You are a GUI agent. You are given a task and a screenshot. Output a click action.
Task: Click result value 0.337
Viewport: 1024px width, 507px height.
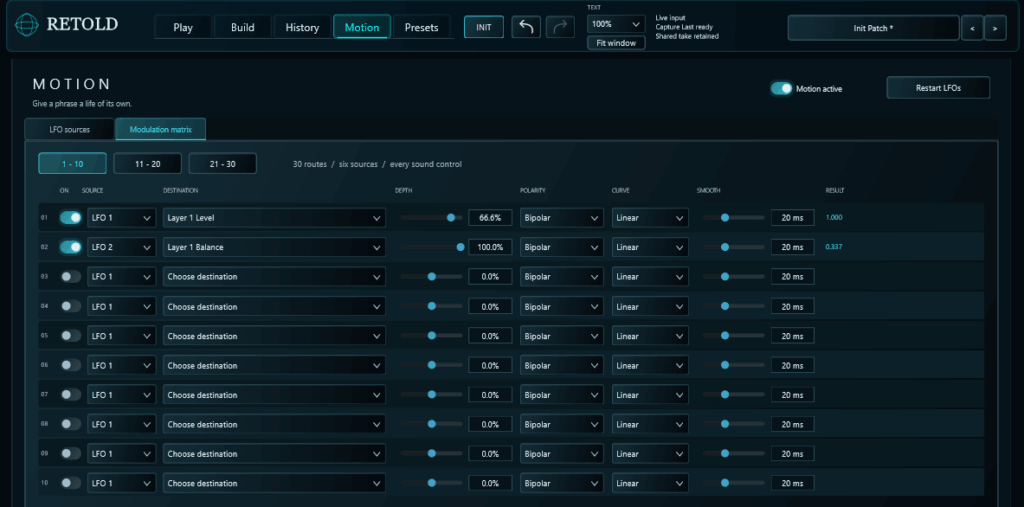tap(834, 247)
